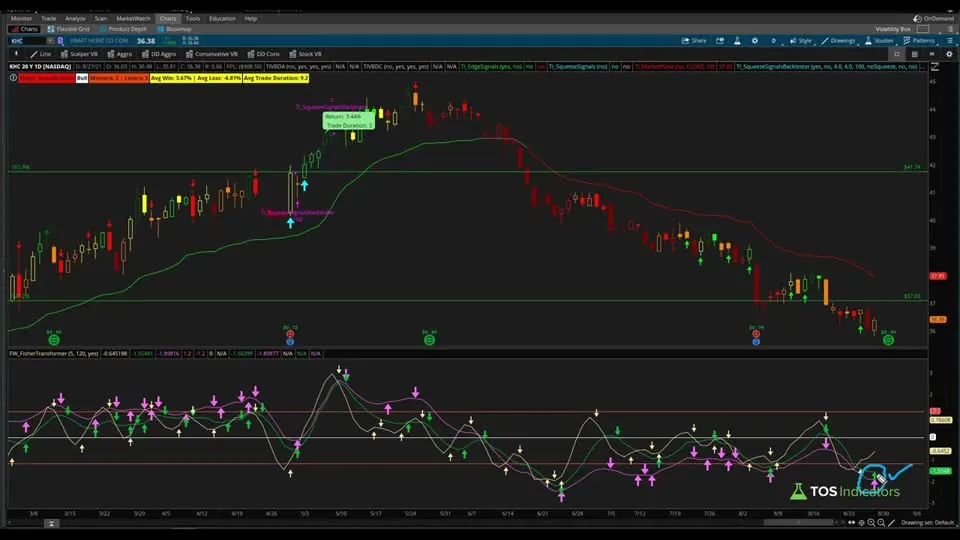Open the grid settings gear icon
The width and height of the screenshot is (960, 540).
pyautogui.click(x=950, y=54)
